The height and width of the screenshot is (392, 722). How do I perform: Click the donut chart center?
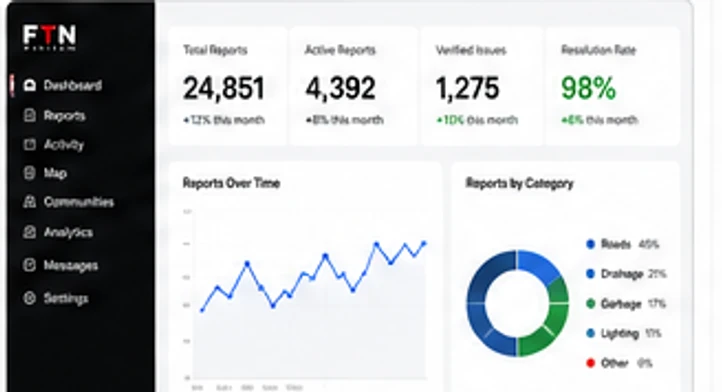[518, 304]
